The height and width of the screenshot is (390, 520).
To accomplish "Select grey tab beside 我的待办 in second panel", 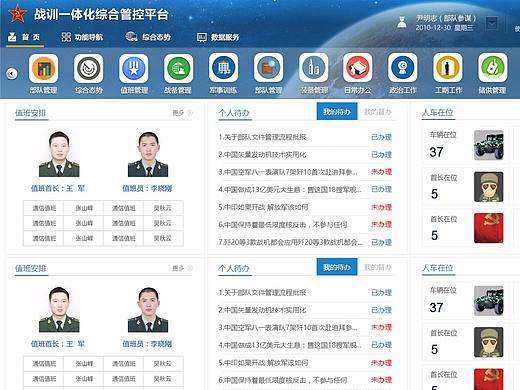I will (378, 267).
